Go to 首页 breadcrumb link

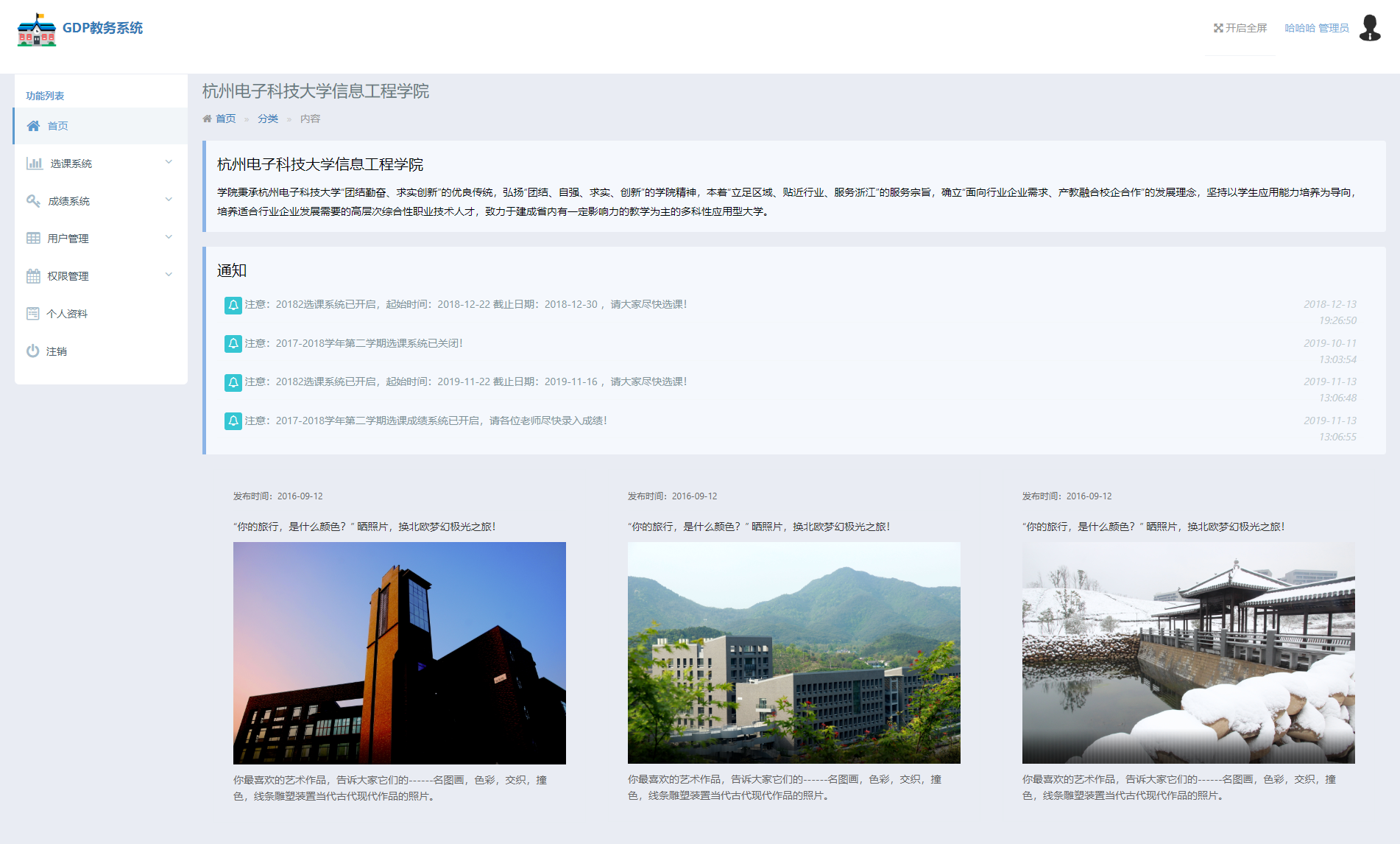225,119
